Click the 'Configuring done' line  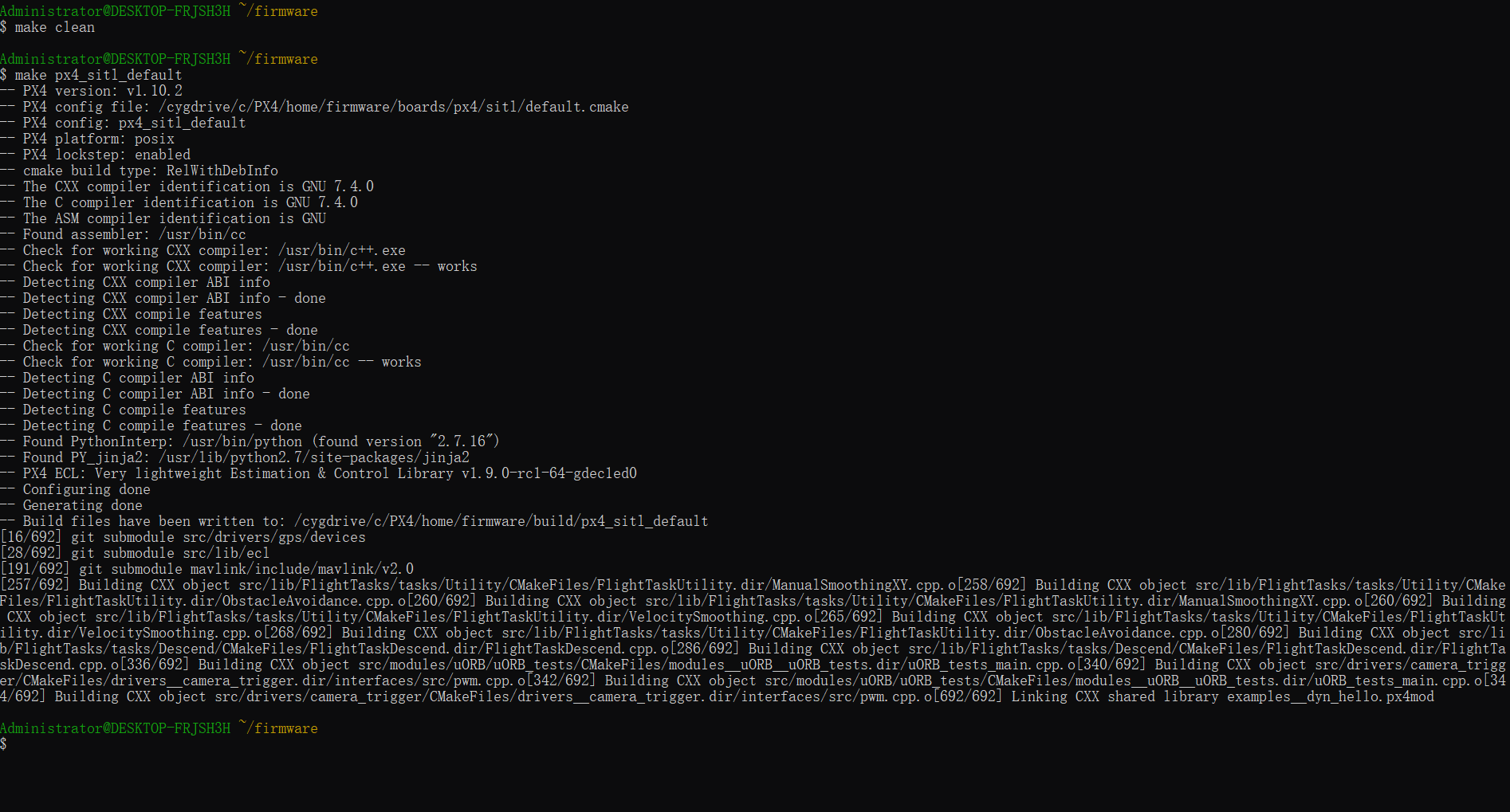(86, 489)
